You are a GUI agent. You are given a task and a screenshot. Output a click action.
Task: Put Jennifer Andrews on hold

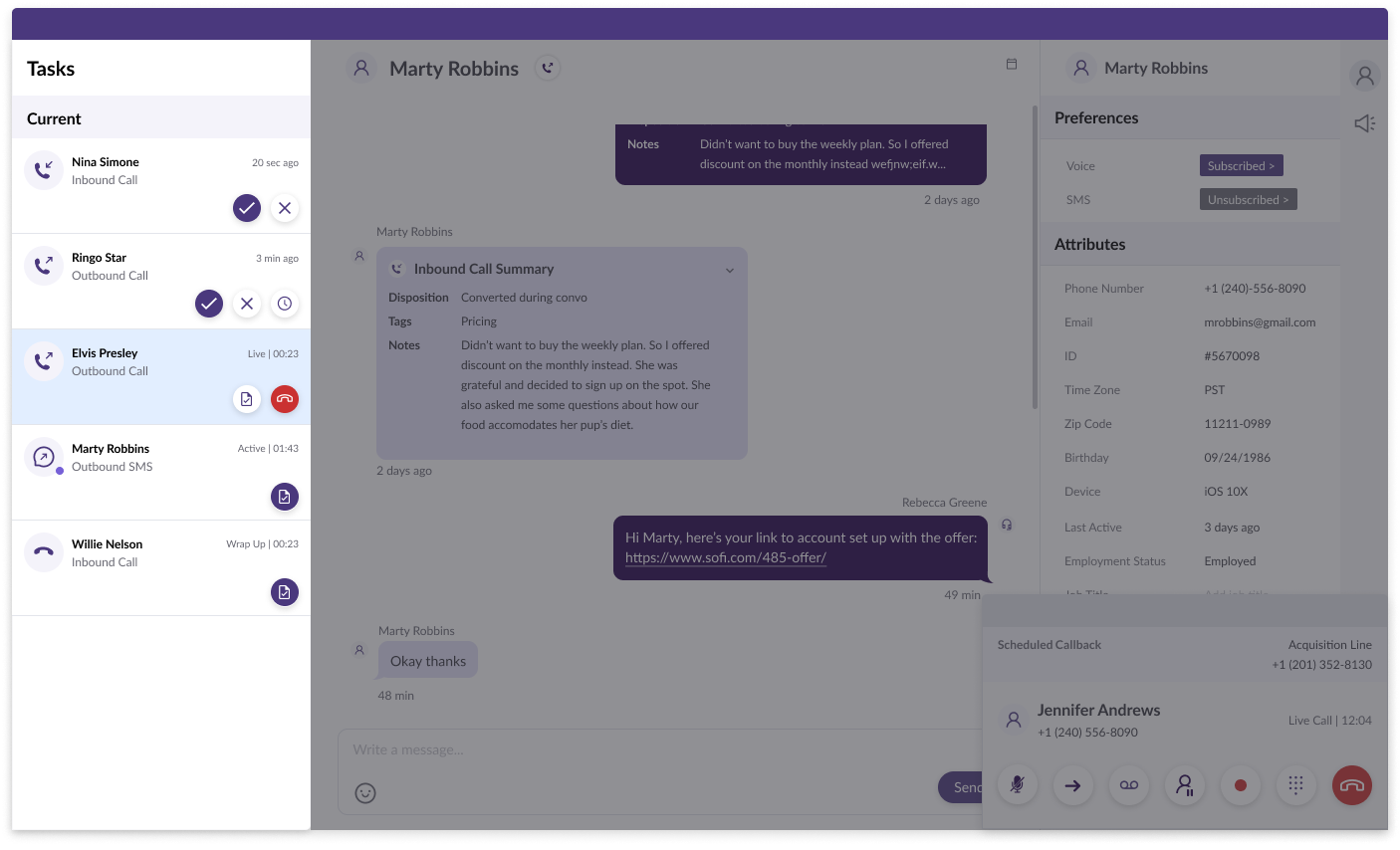[1185, 785]
